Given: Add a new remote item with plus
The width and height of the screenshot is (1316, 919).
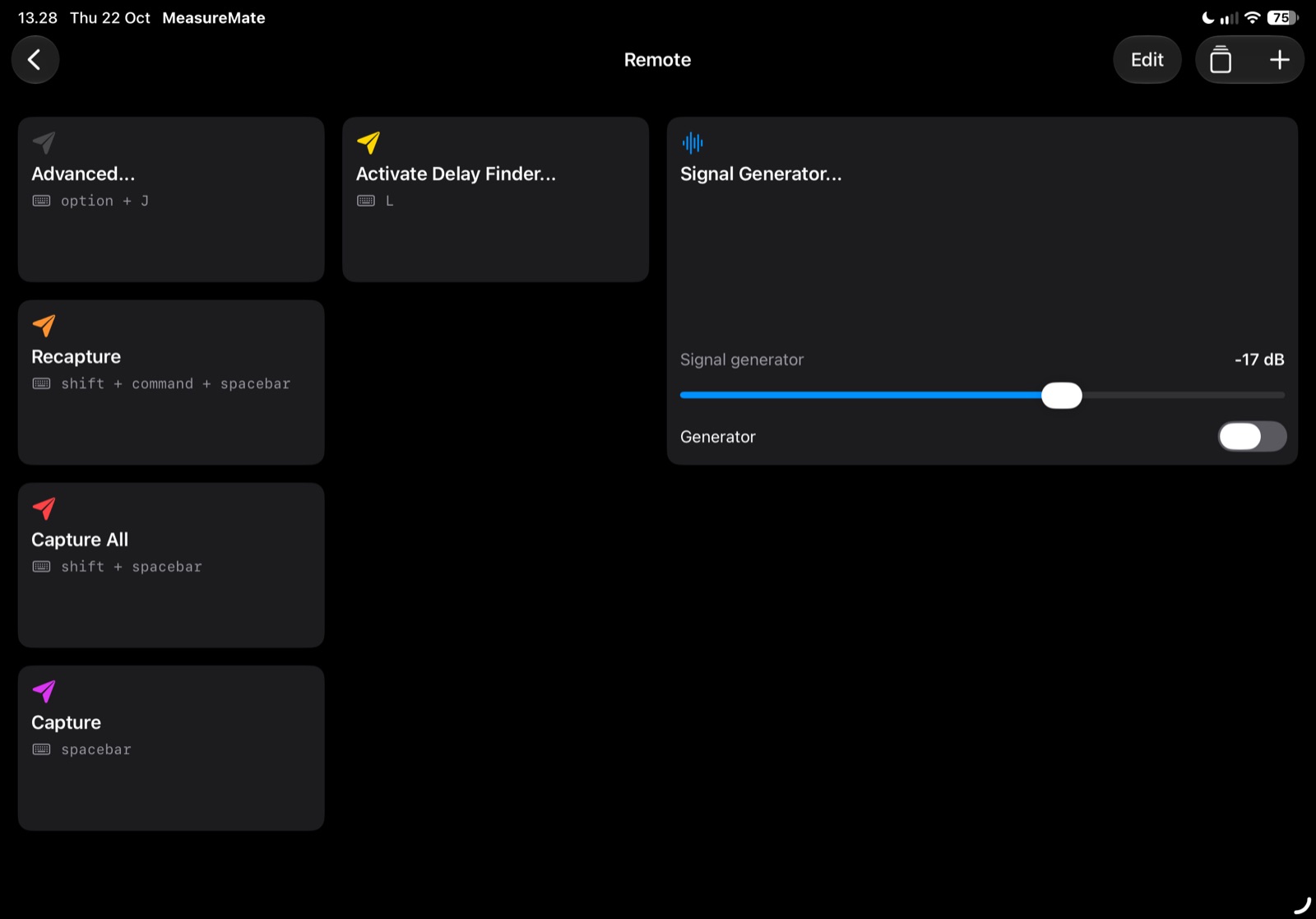Looking at the screenshot, I should pyautogui.click(x=1279, y=59).
